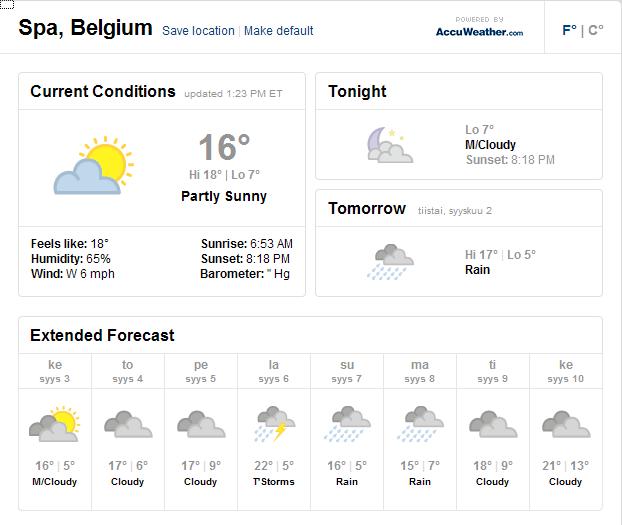Select the syys 3 mostly cloudy icon

tap(54, 424)
